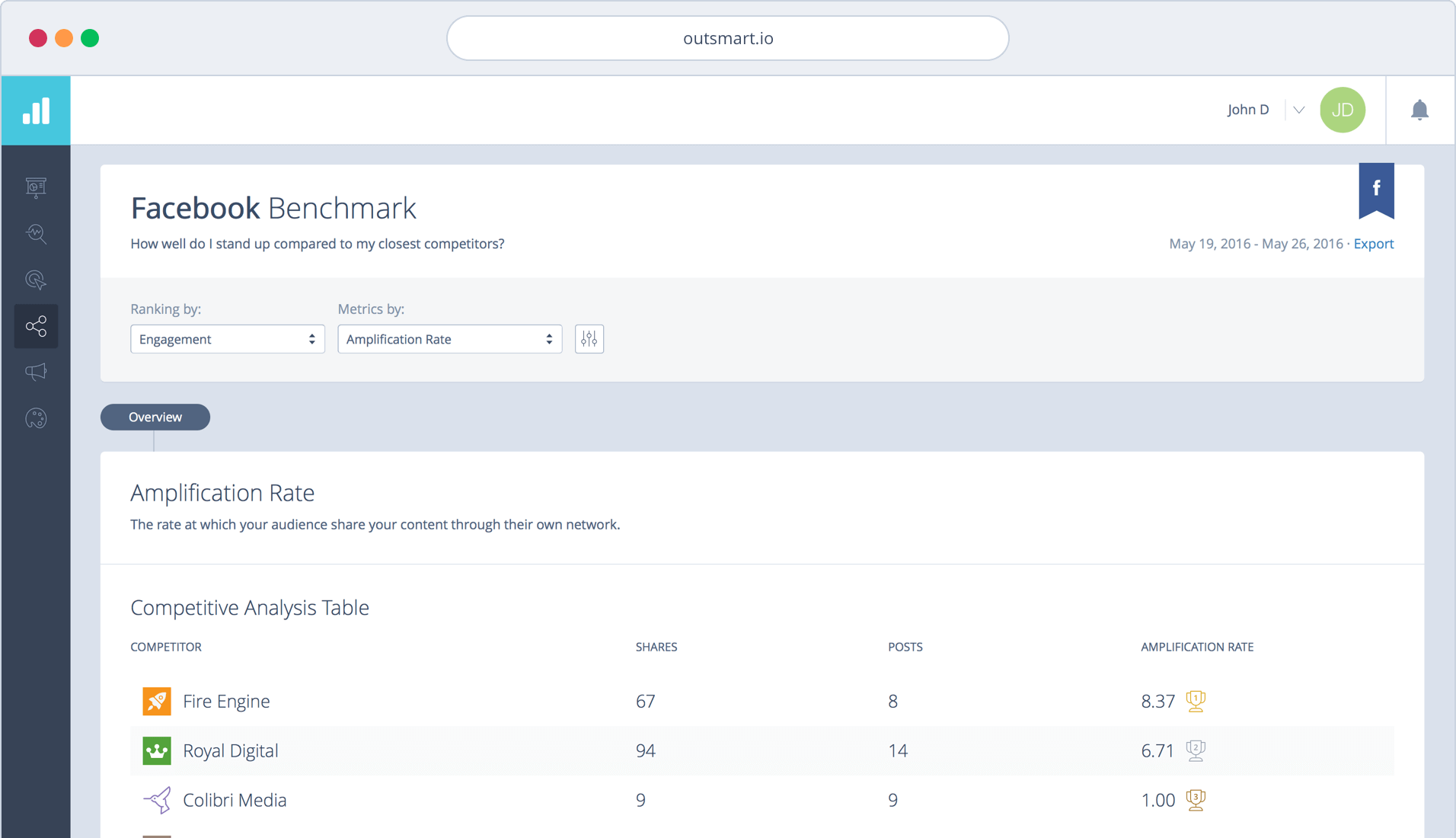Click the SHARES column header

[656, 647]
